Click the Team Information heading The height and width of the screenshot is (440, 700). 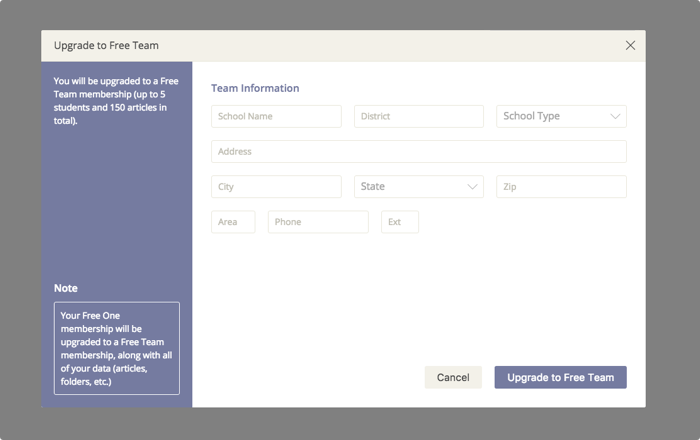tap(255, 88)
